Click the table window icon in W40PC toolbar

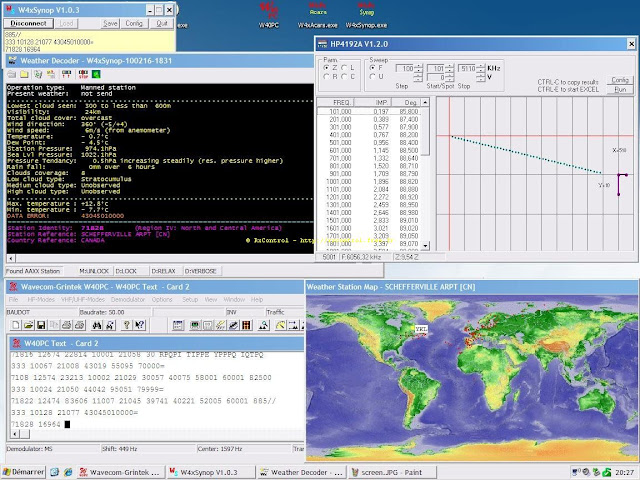178,325
